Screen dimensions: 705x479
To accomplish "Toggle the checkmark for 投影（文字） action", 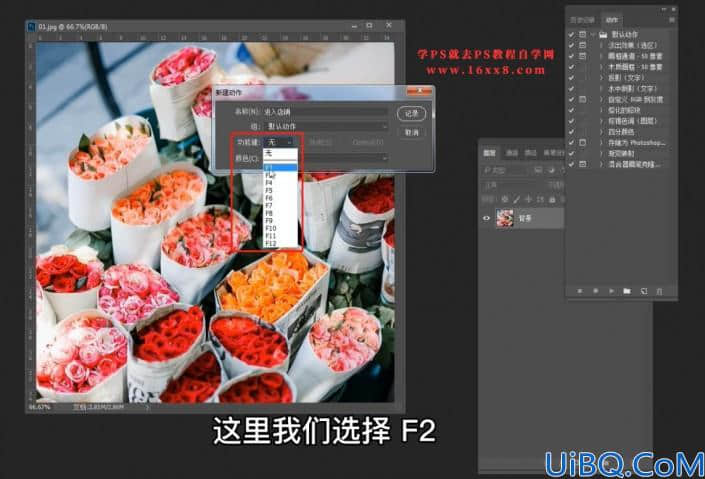I will tap(571, 78).
